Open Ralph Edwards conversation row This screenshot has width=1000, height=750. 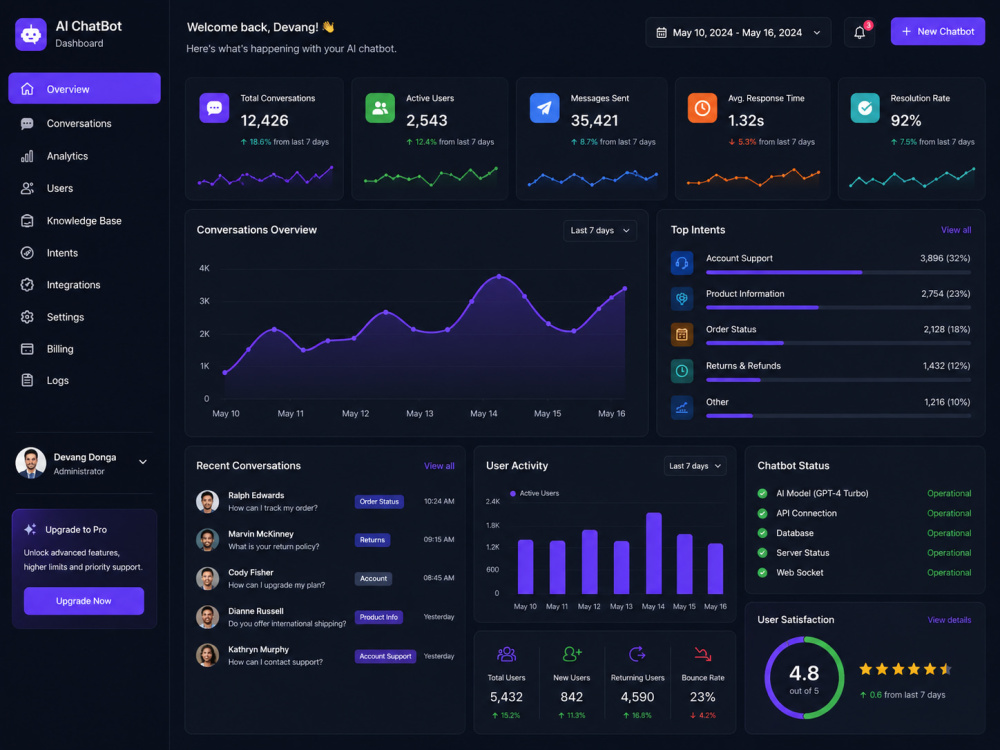coord(325,502)
